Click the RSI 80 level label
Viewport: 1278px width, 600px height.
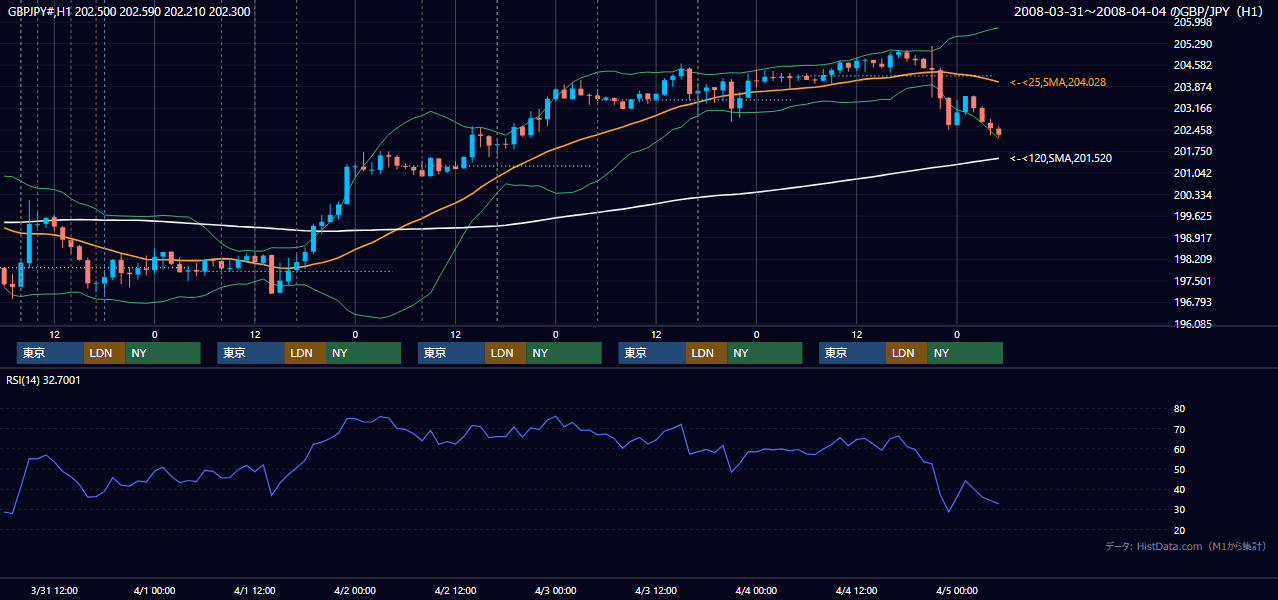pyautogui.click(x=1179, y=409)
